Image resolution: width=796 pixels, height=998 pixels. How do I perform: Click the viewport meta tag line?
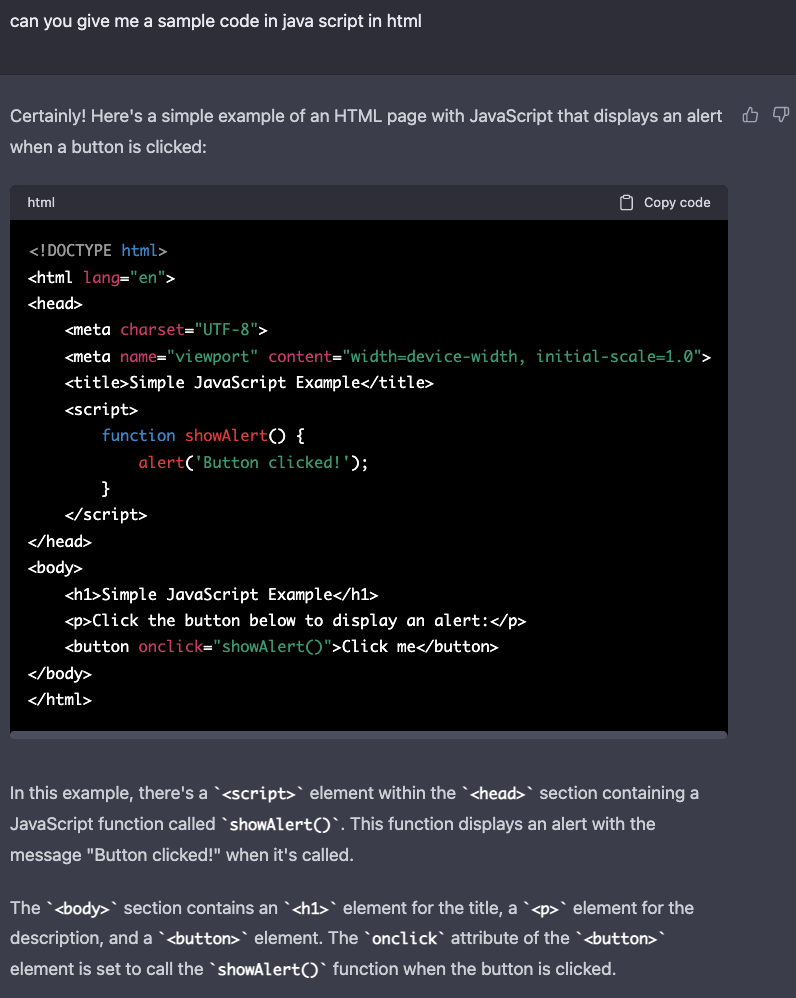click(388, 356)
